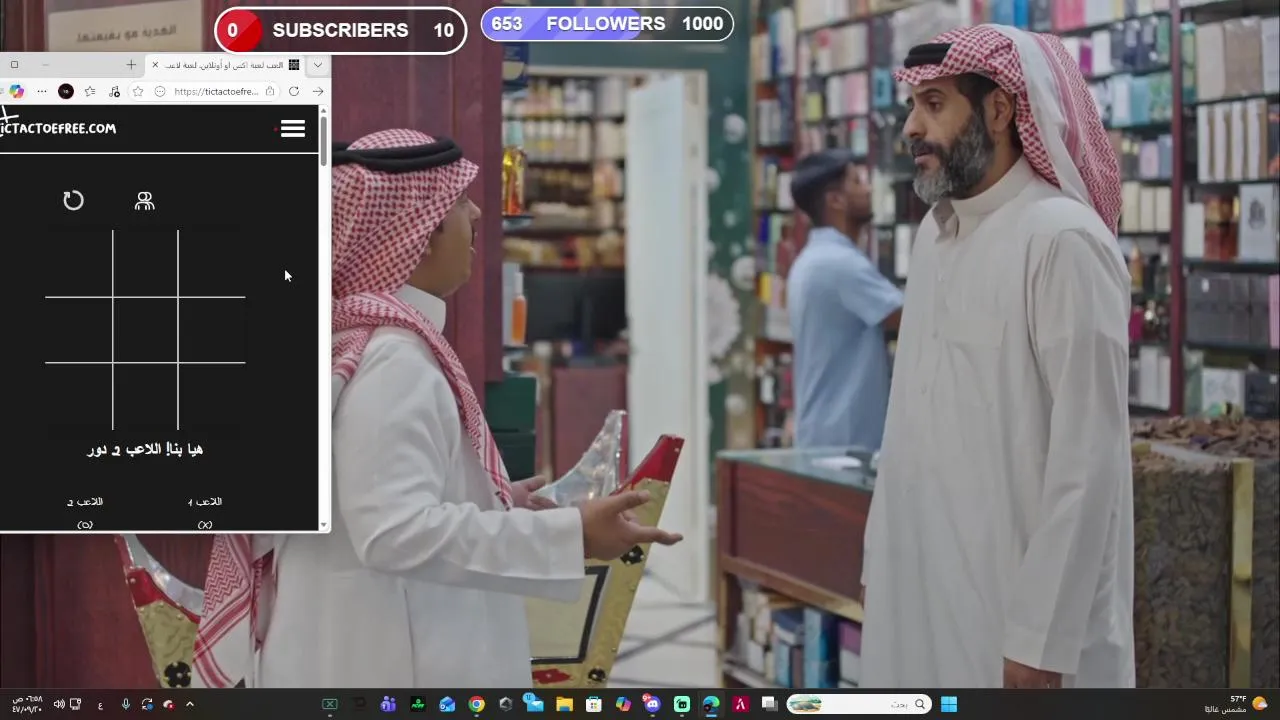Open the browser's three-dot settings menu
The width and height of the screenshot is (1280, 720).
click(x=42, y=91)
